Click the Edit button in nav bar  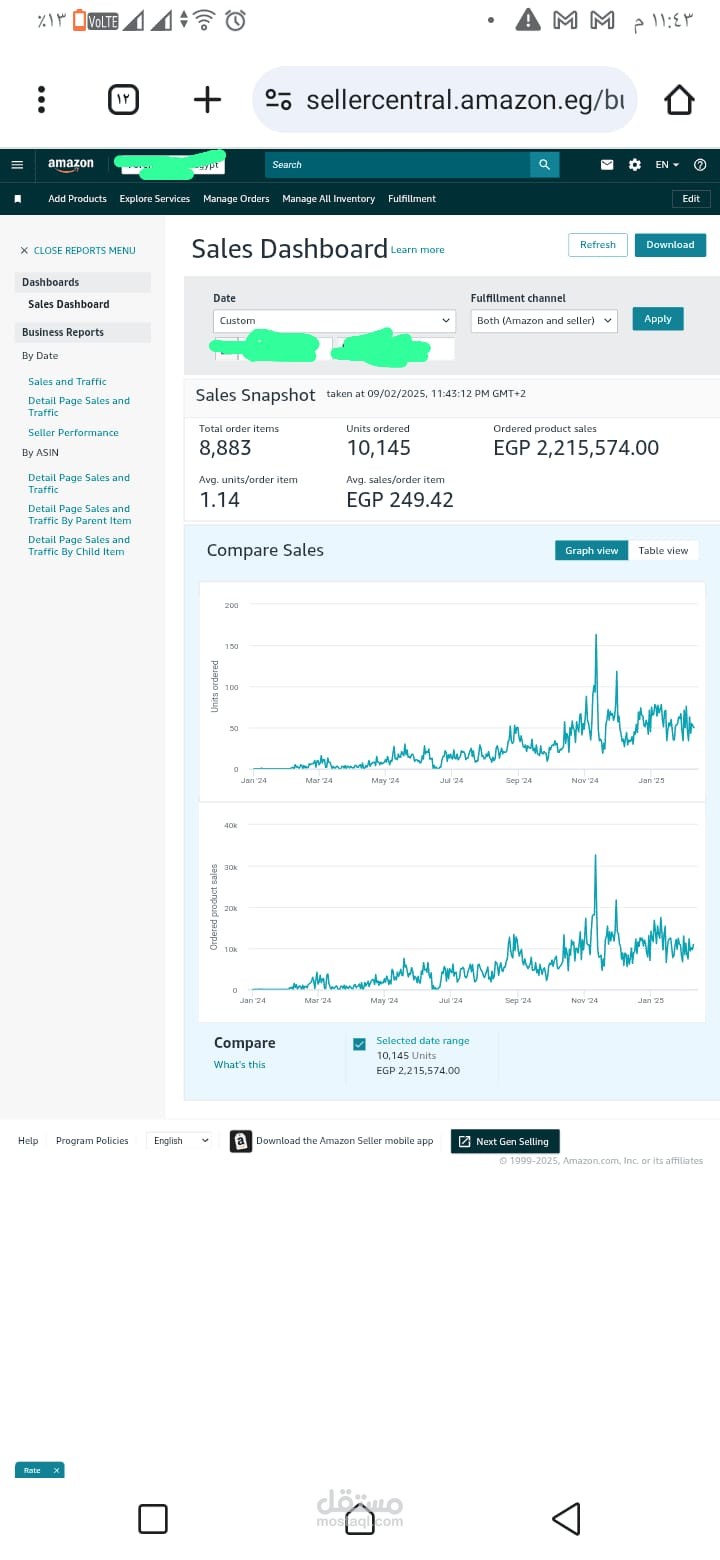click(x=691, y=199)
